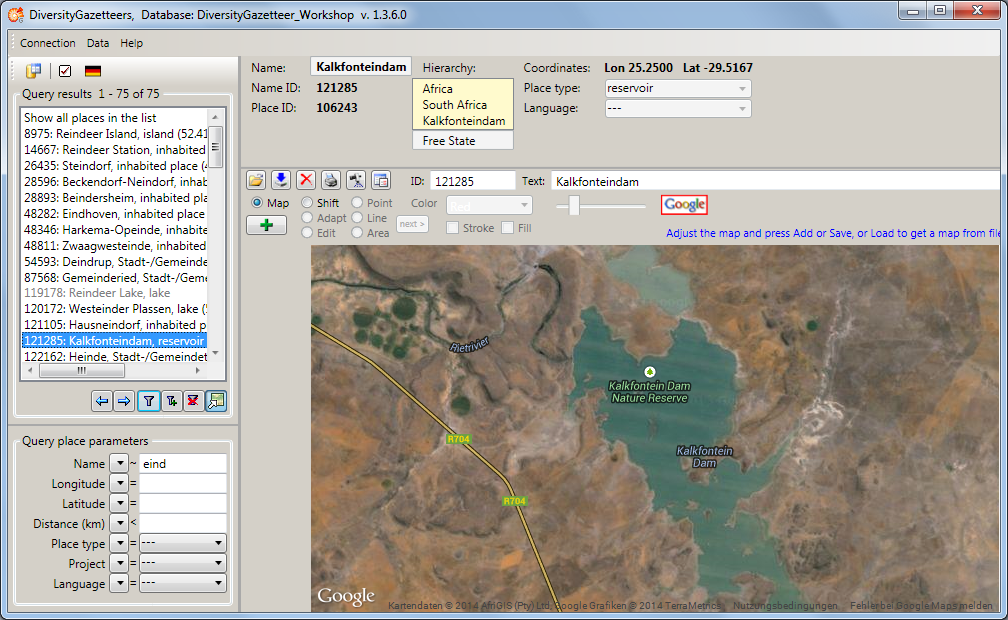This screenshot has width=1008, height=620.
Task: Click the open folder icon in map toolbar
Action: click(256, 180)
